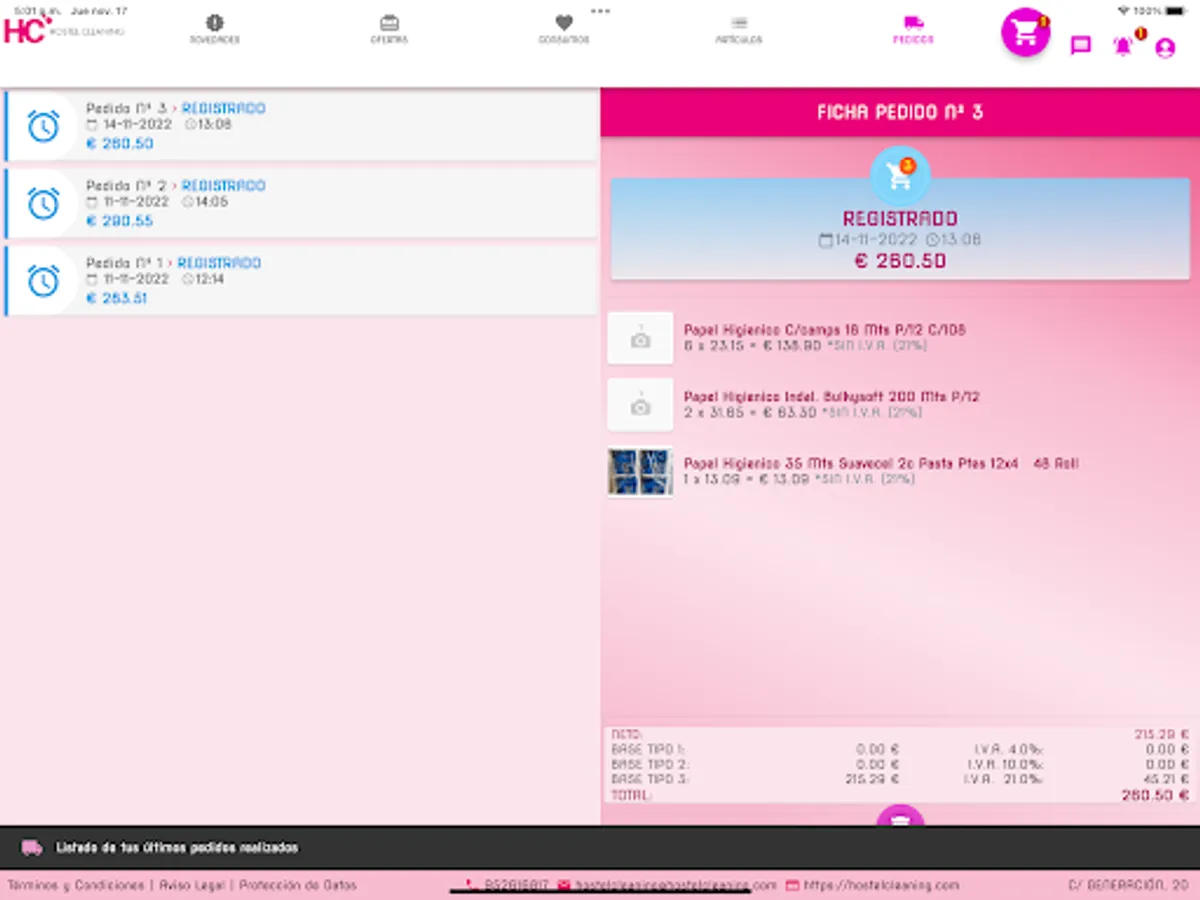Click the TOTAL 260.50 € value
1200x900 pixels.
coord(1155,796)
